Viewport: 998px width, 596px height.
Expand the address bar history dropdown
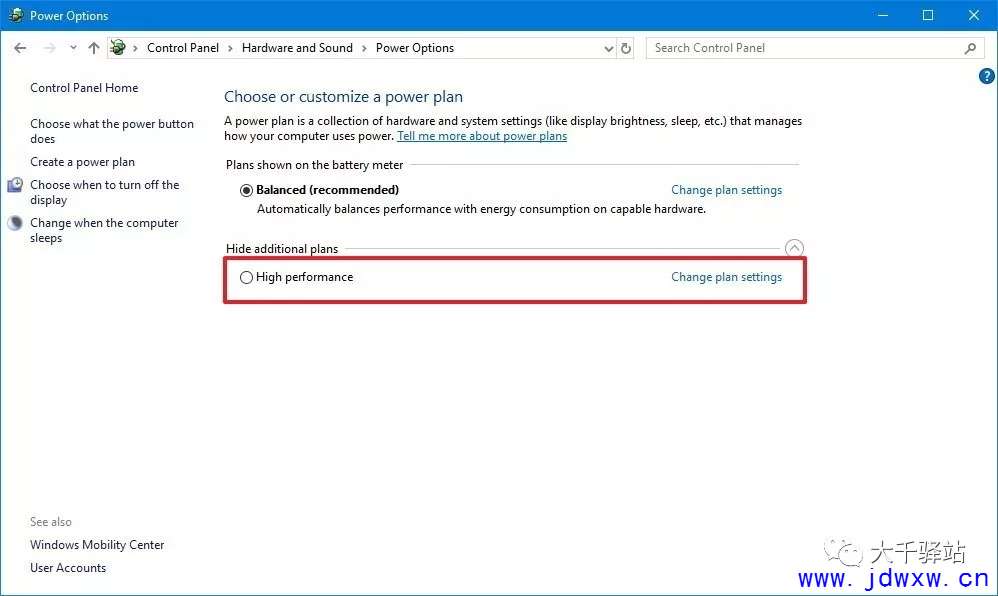point(608,48)
